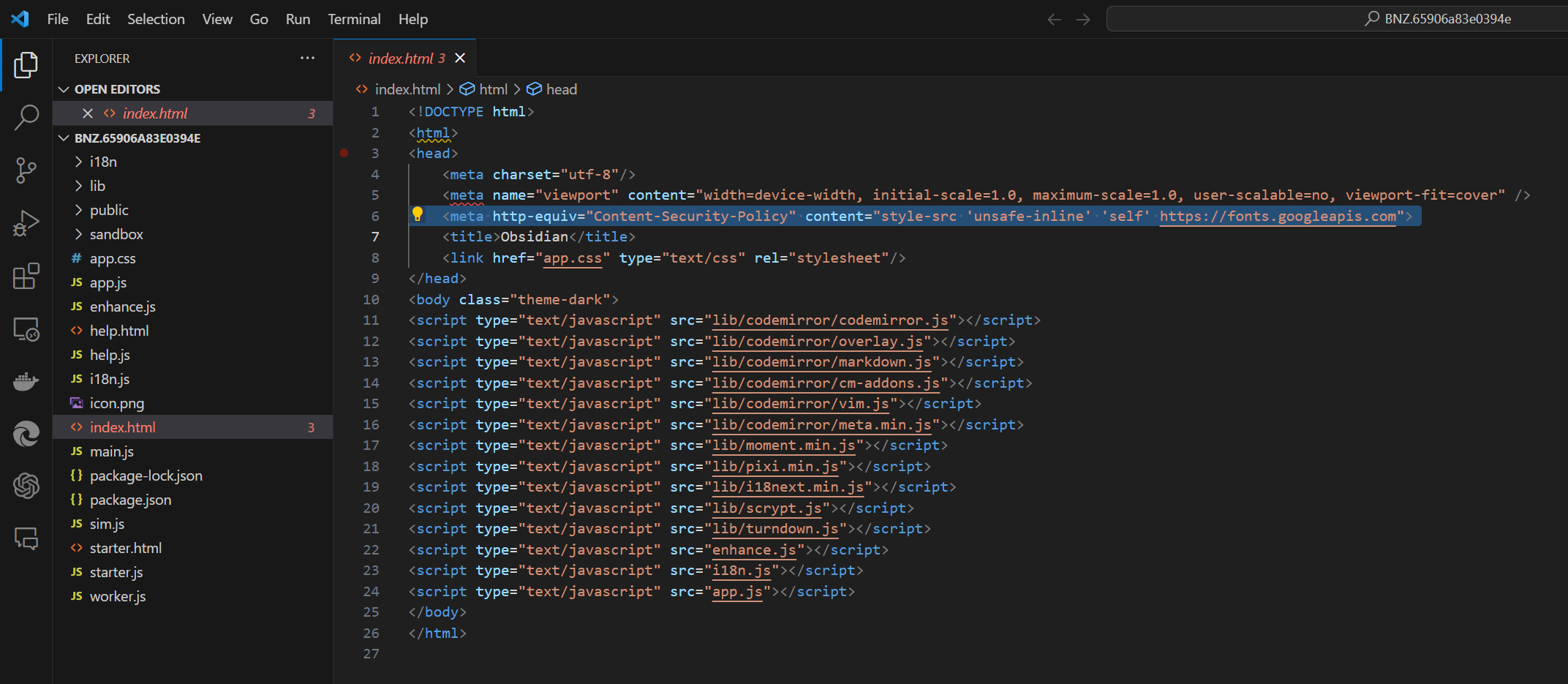Open the Remote Explorer view
The image size is (1568, 684).
[x=26, y=330]
